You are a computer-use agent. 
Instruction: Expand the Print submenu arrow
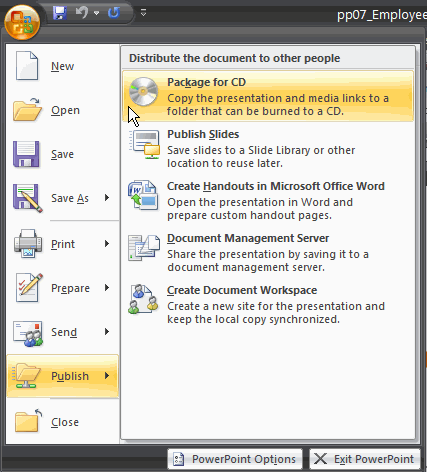pyautogui.click(x=107, y=244)
